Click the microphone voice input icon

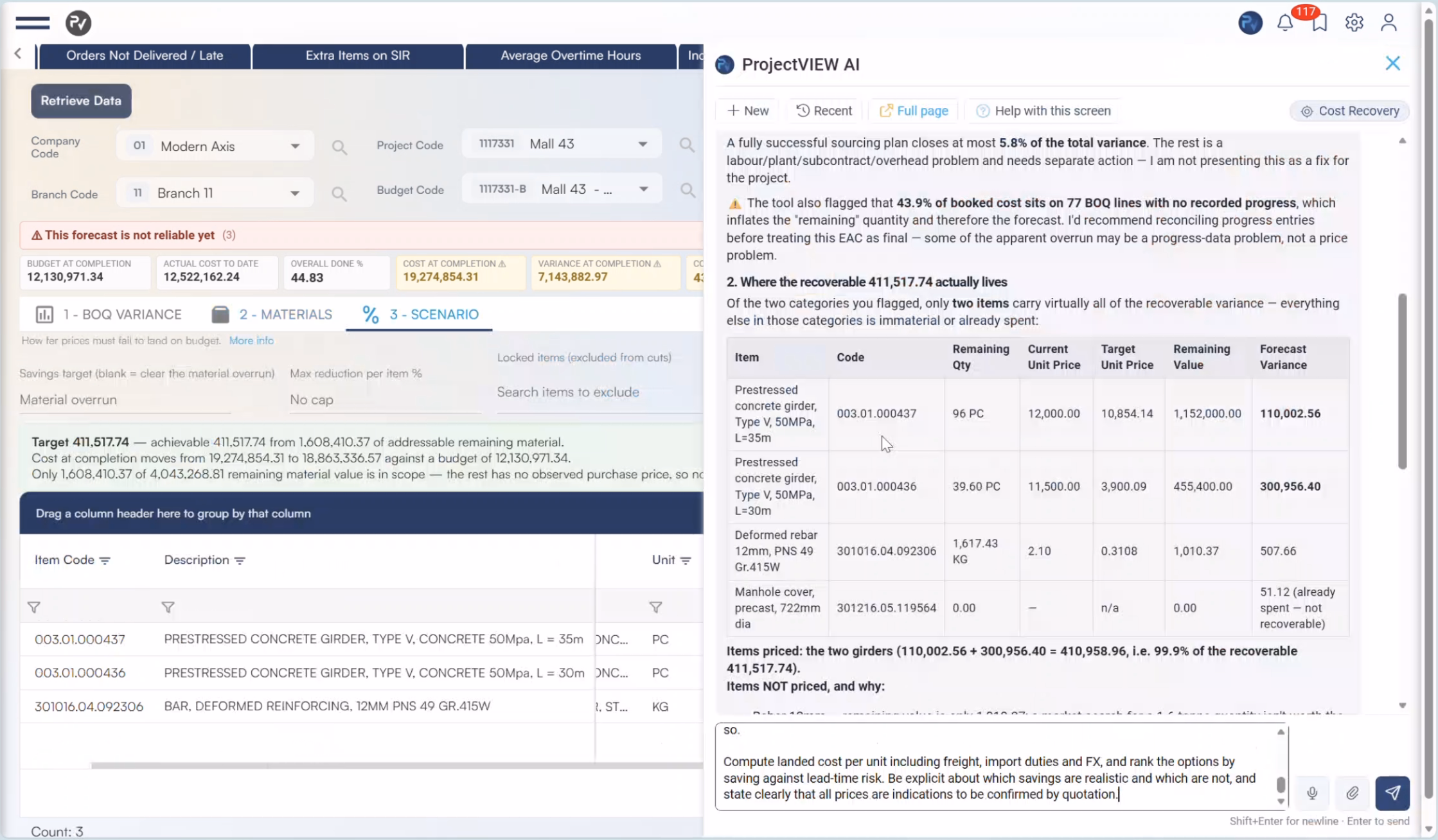(x=1312, y=793)
